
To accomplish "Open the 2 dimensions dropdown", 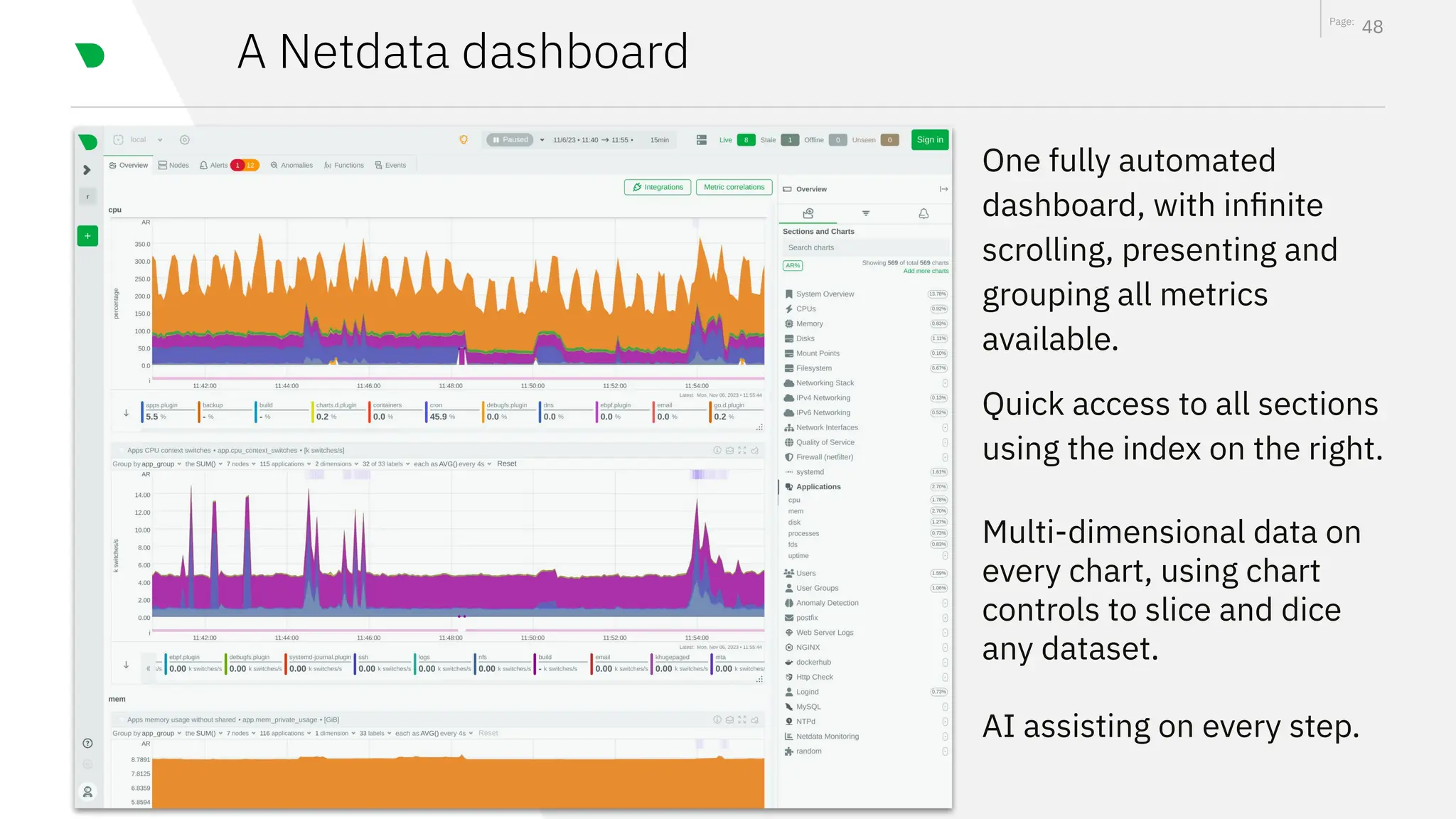I will coord(337,464).
